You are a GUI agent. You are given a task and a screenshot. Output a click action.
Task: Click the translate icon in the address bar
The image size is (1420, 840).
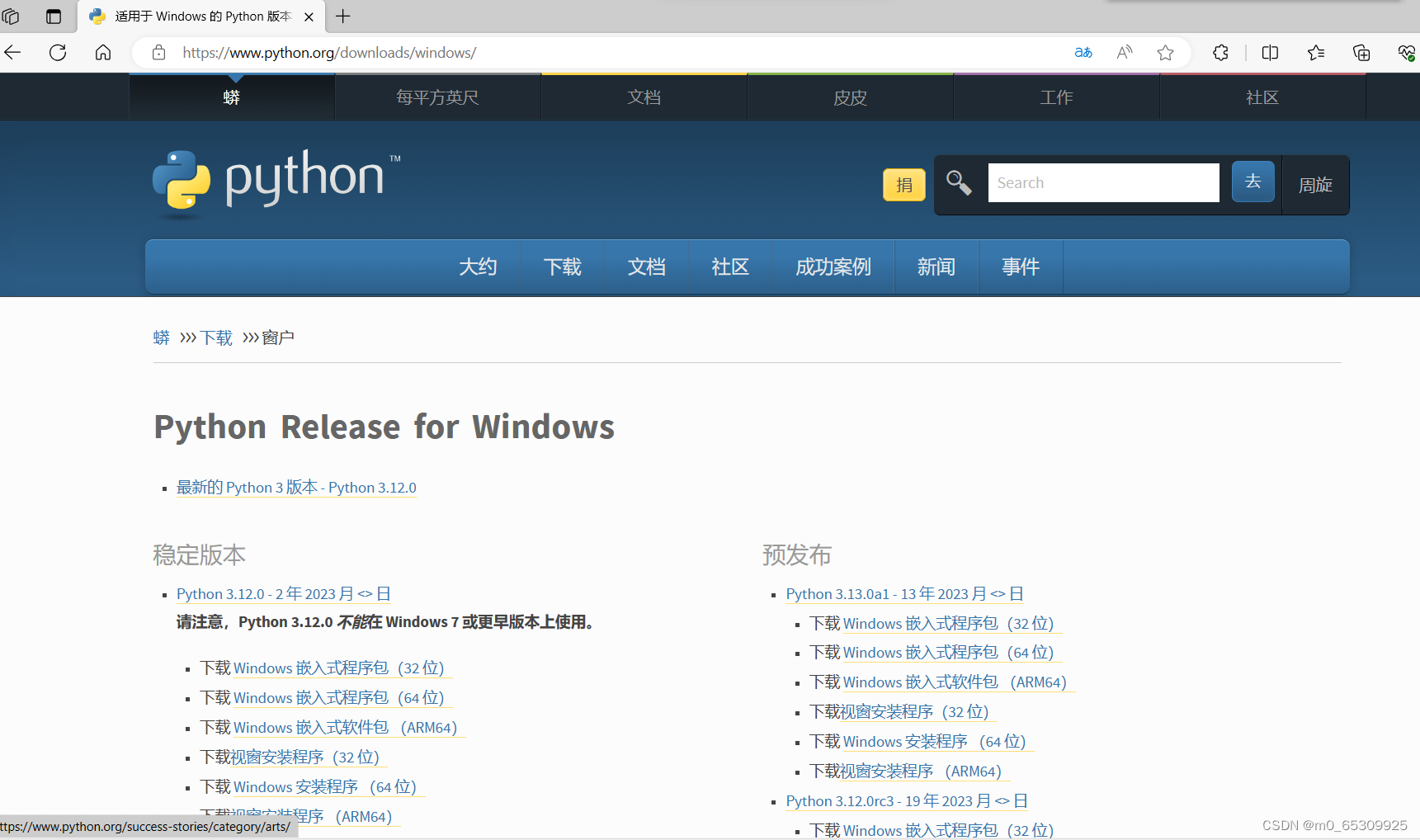(x=1083, y=52)
